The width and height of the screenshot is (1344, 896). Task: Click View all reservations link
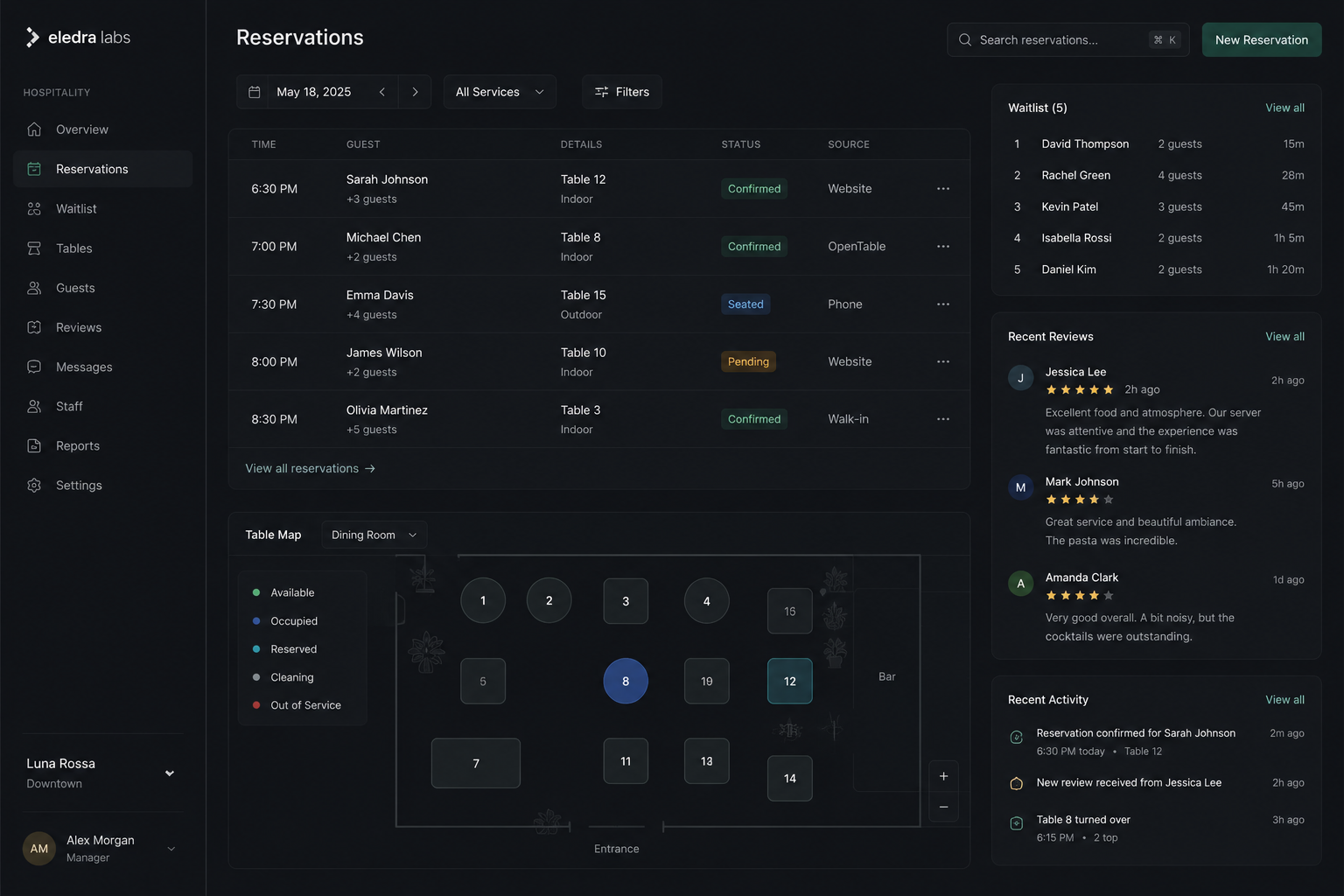pos(311,468)
